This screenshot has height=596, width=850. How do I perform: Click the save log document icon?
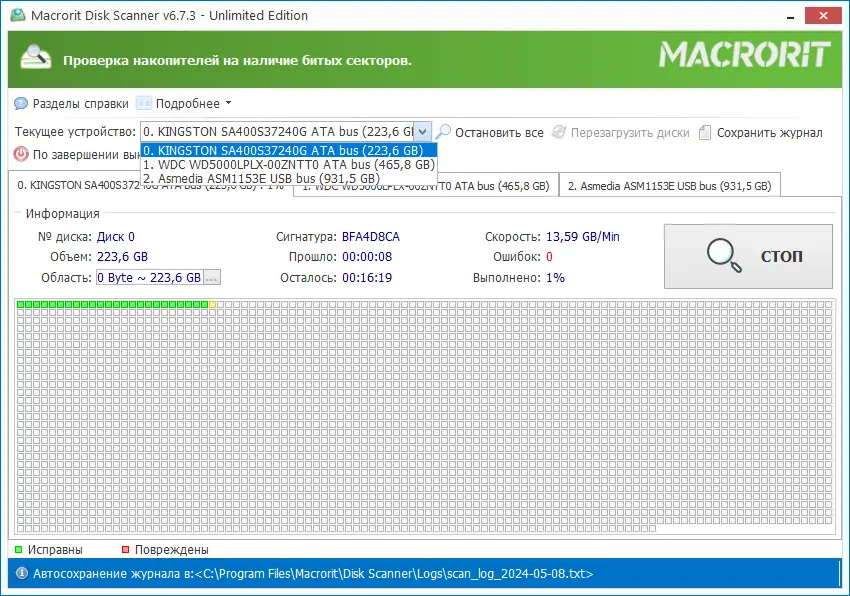click(705, 132)
